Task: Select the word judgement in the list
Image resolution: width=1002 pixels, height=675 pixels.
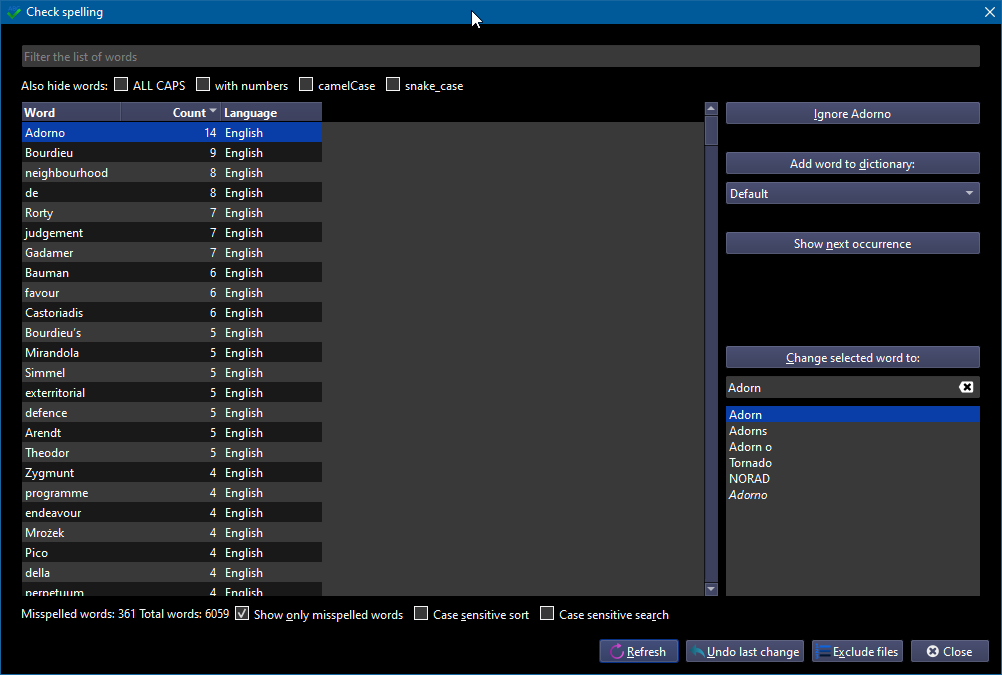Action: (172, 233)
